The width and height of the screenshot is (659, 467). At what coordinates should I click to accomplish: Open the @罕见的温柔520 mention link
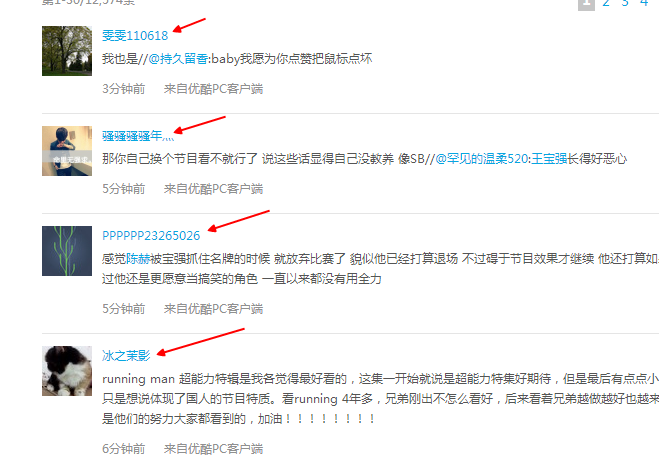[482, 158]
